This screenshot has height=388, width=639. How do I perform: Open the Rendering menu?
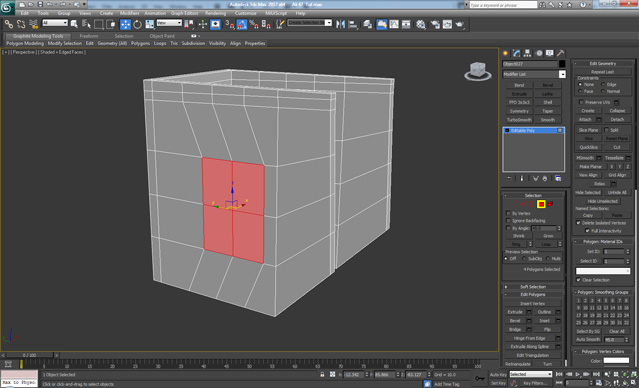(x=216, y=13)
